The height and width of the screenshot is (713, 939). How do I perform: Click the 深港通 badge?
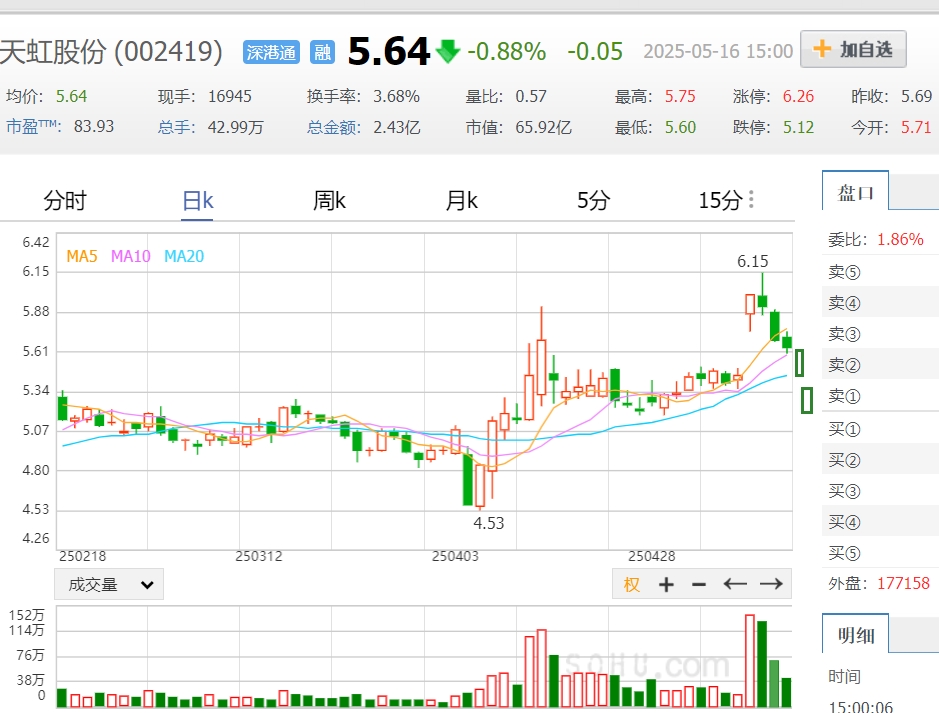click(271, 53)
